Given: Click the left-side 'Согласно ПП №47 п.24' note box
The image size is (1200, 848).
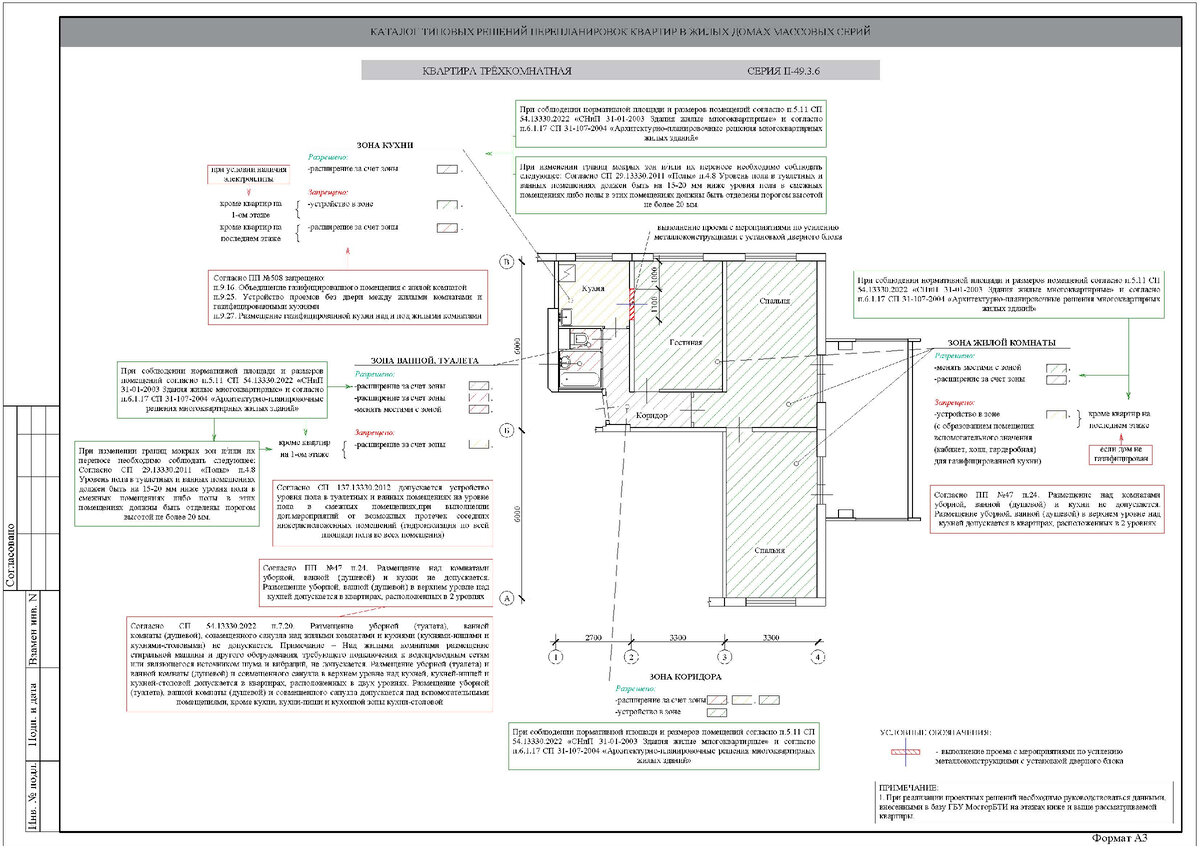Looking at the screenshot, I should pos(374,581).
